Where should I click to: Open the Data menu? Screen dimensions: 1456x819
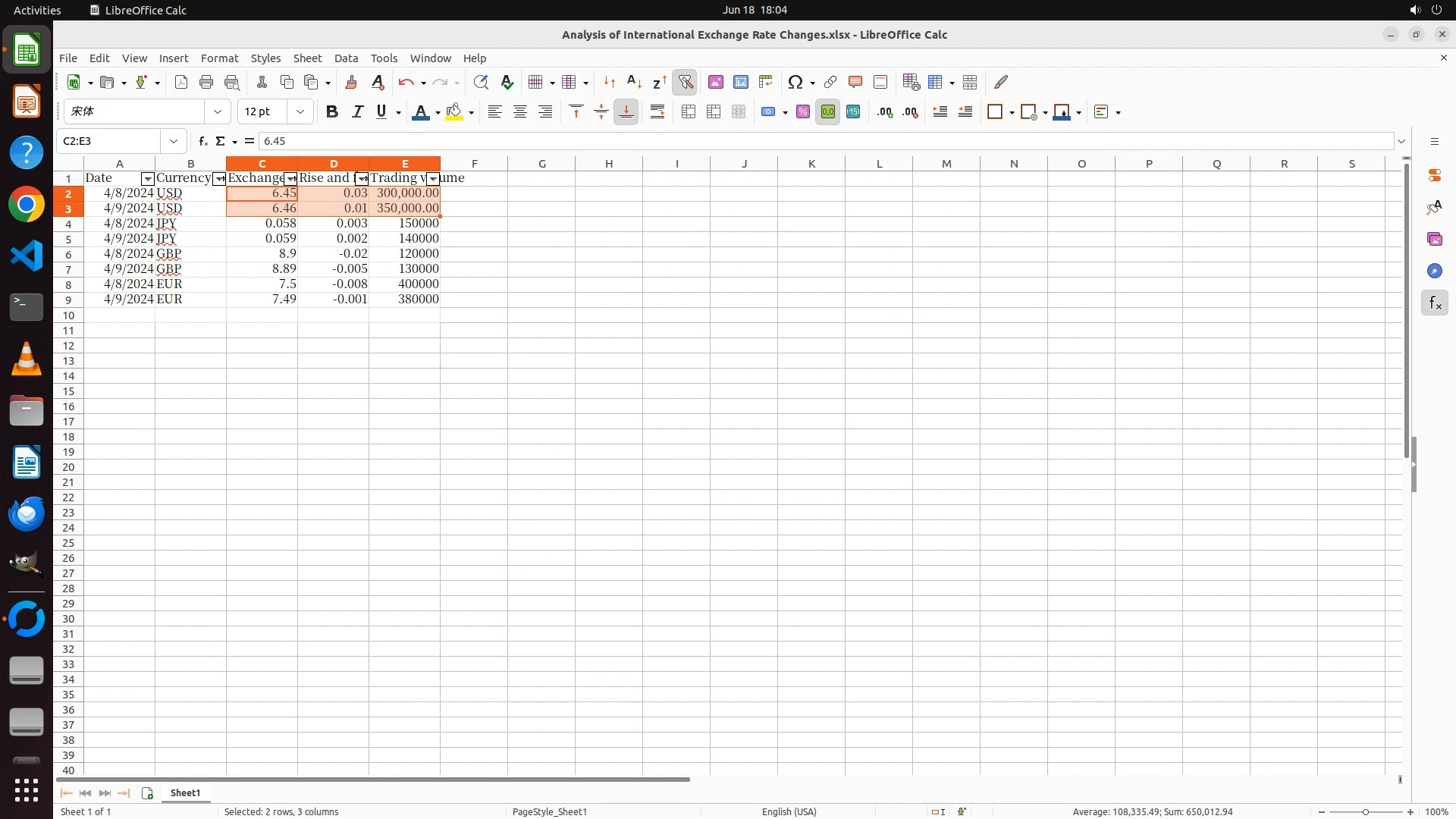[346, 58]
